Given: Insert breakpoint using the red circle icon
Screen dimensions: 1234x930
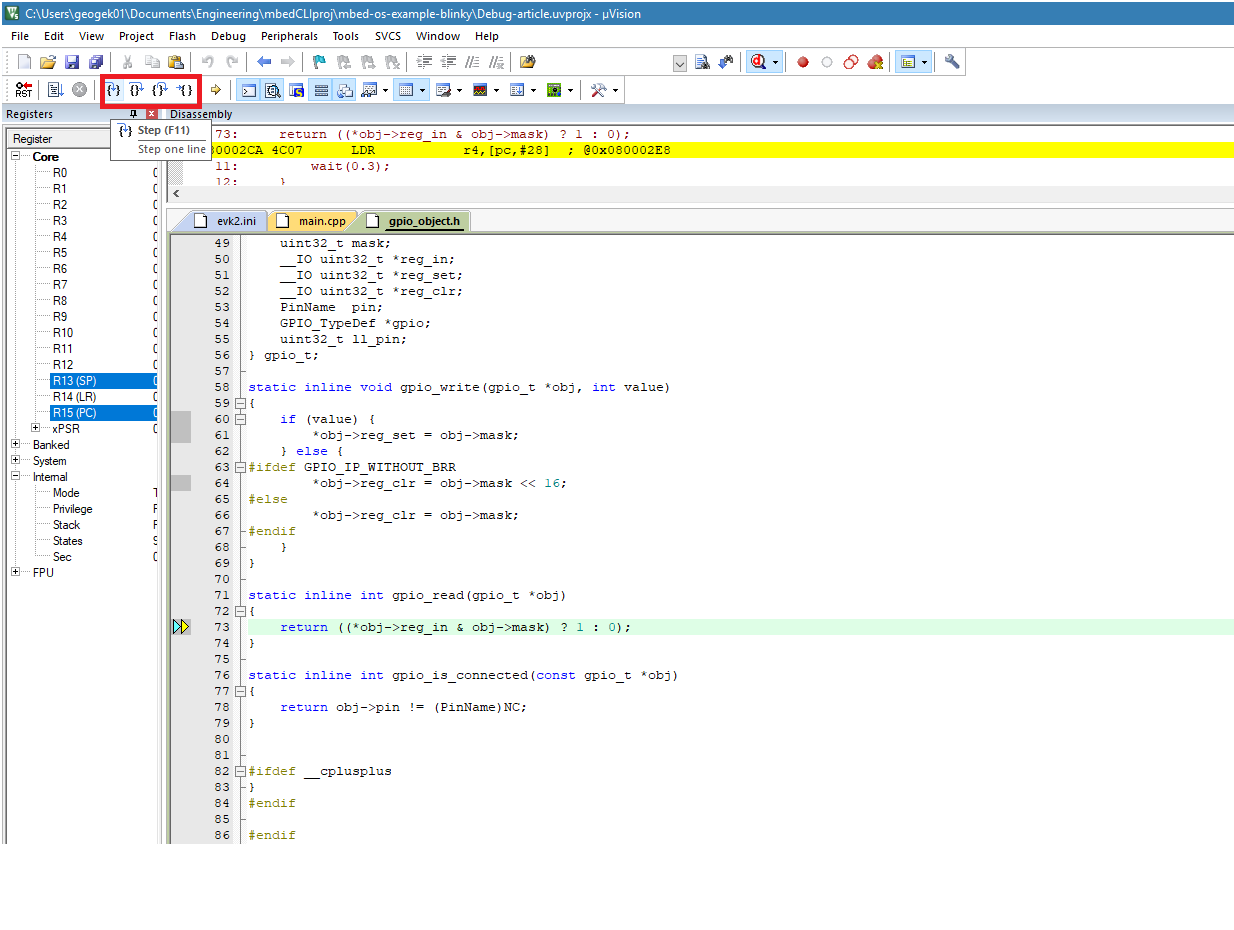Looking at the screenshot, I should 803,62.
